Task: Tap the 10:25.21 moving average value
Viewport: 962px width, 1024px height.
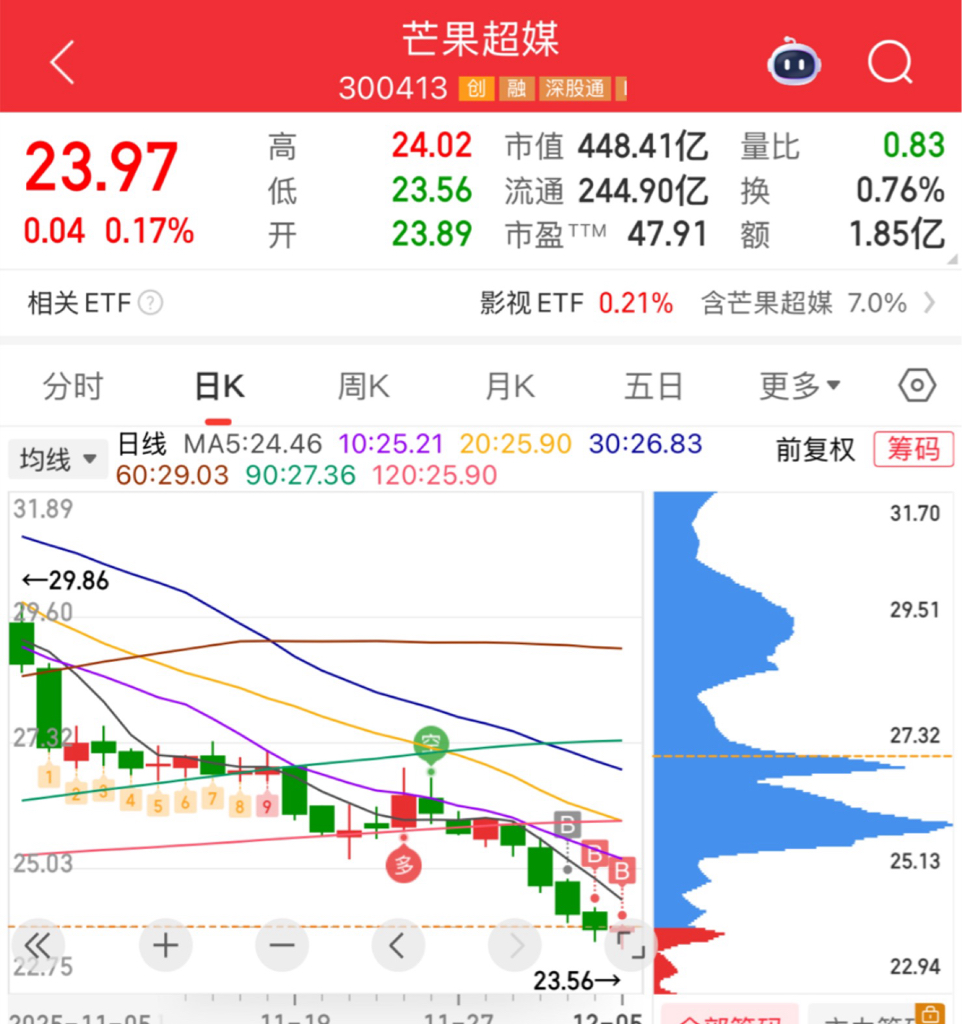Action: coord(391,444)
